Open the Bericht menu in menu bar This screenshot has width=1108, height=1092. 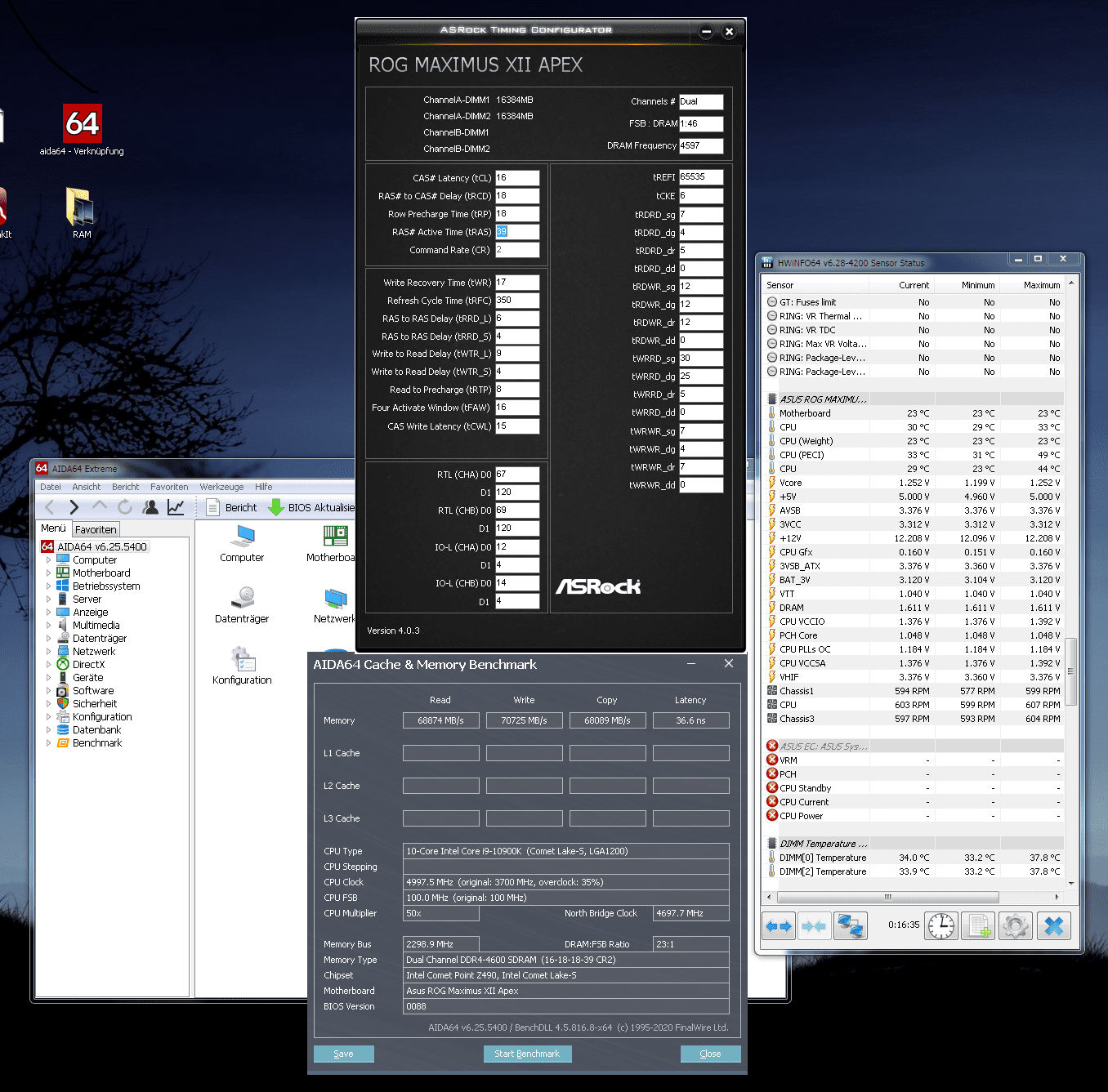coord(126,487)
